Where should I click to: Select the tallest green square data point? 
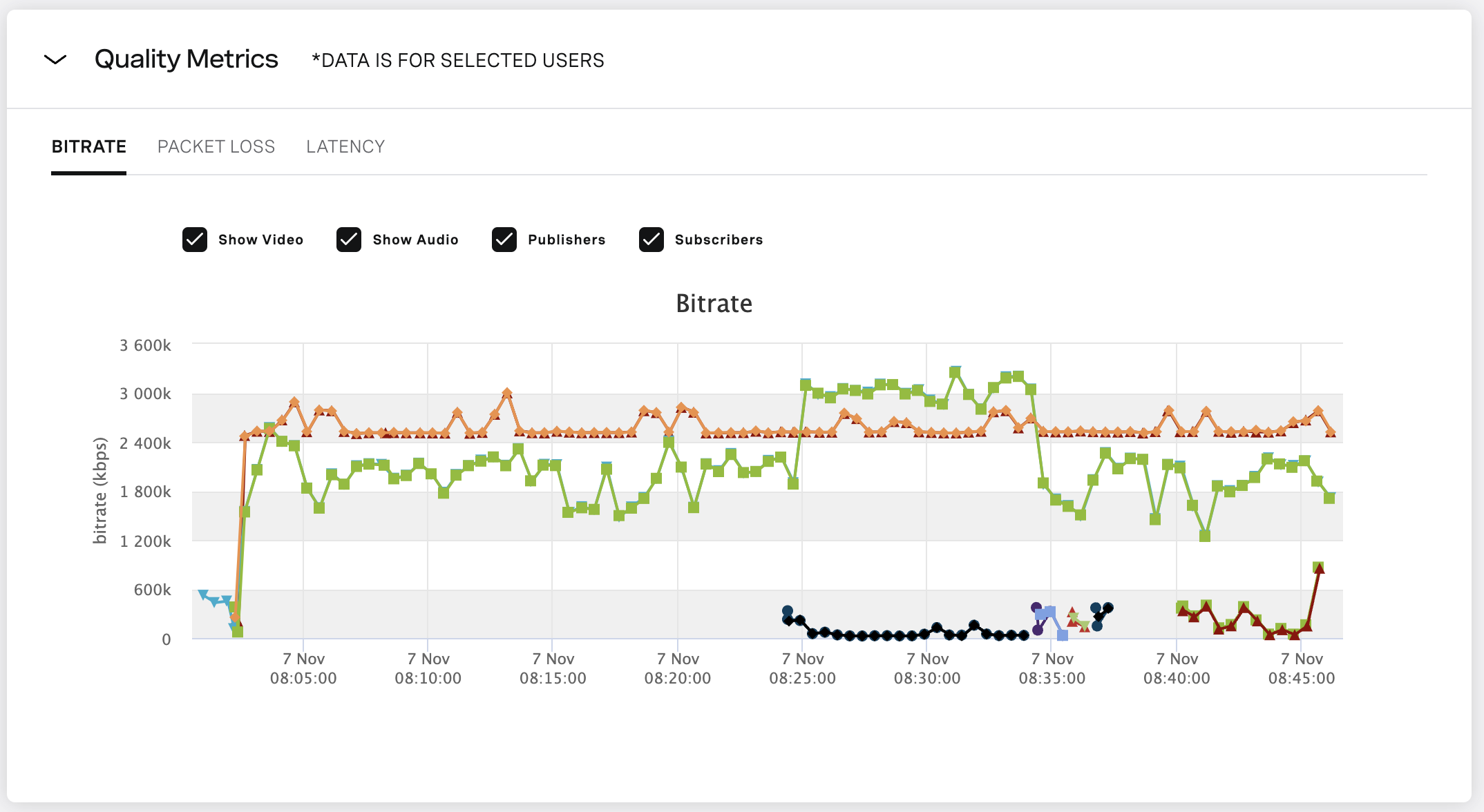click(954, 371)
